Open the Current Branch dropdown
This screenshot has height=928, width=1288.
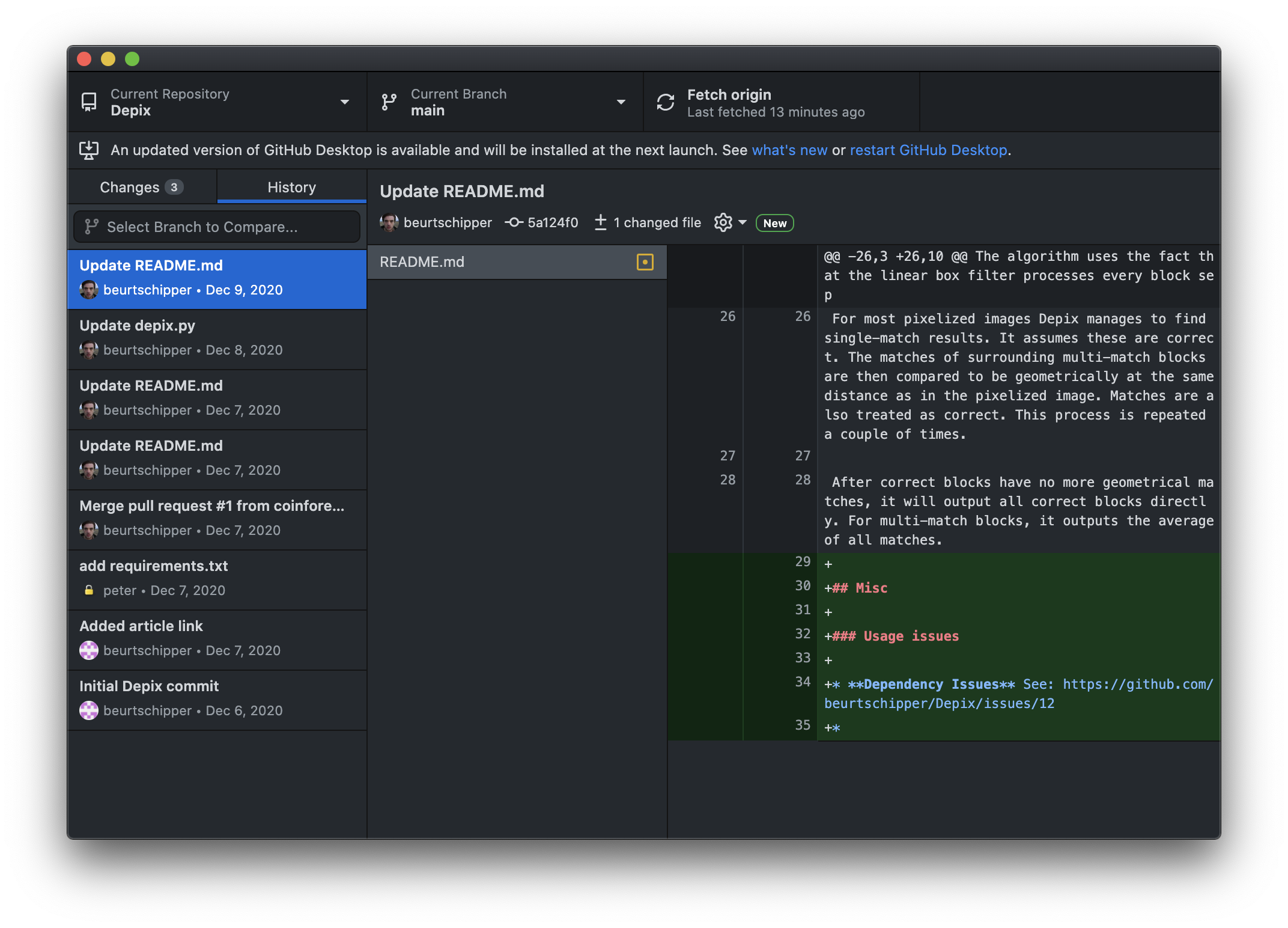(621, 102)
